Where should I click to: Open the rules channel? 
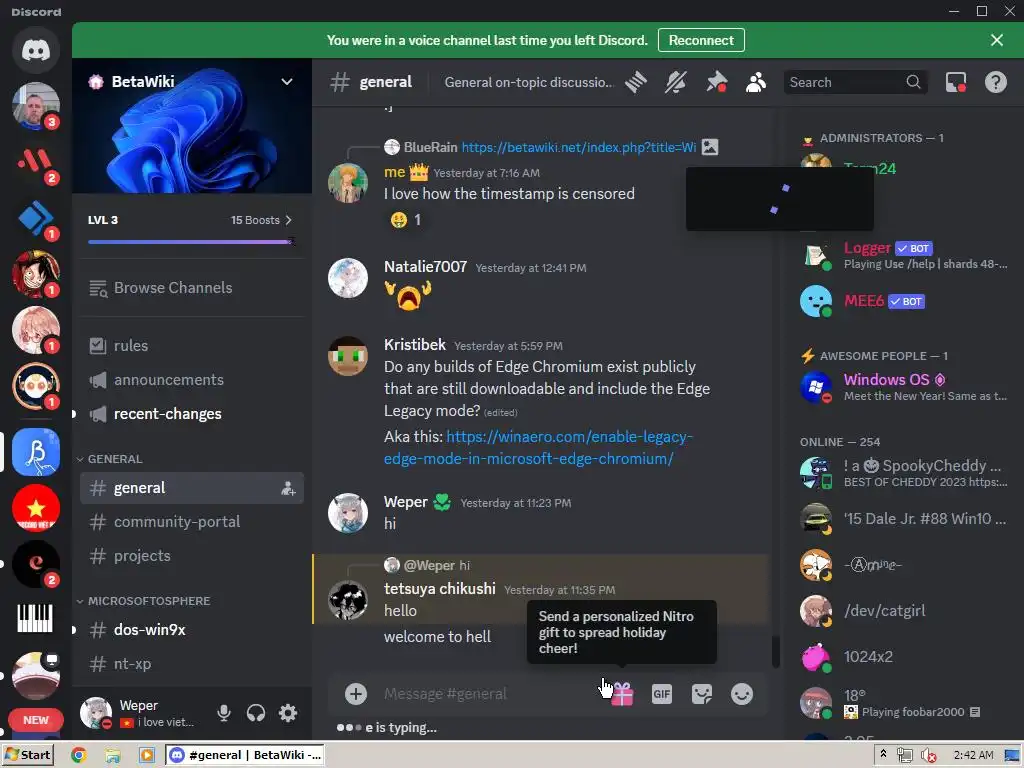pos(192,345)
